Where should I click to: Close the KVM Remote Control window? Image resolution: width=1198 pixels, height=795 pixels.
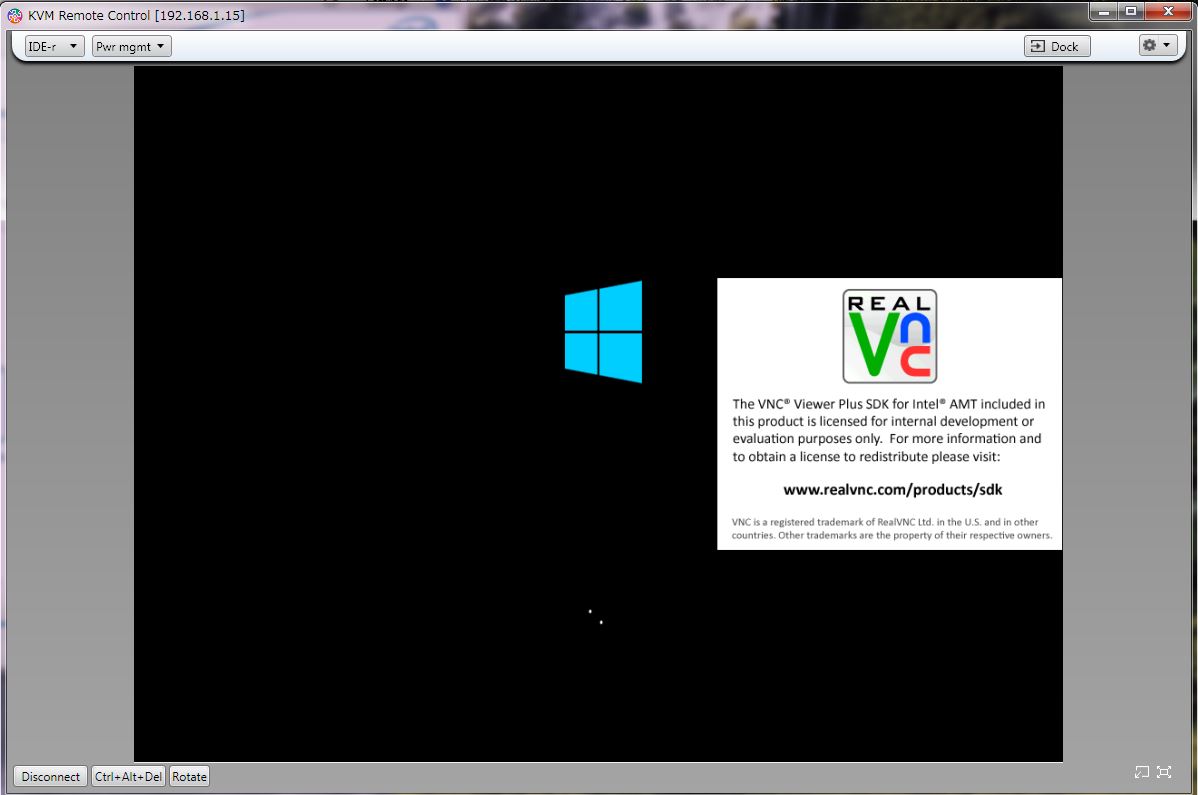tap(1168, 11)
